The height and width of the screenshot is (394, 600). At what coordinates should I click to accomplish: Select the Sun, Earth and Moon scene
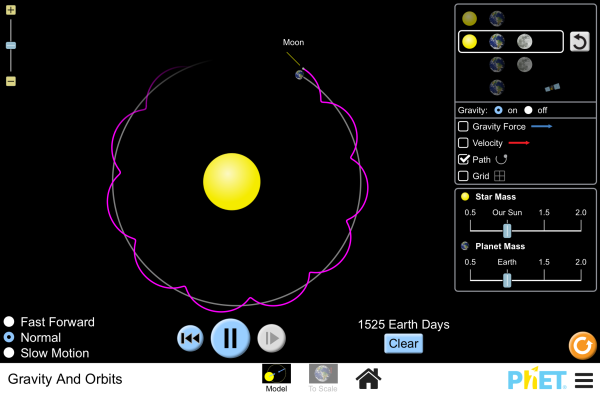(510, 41)
